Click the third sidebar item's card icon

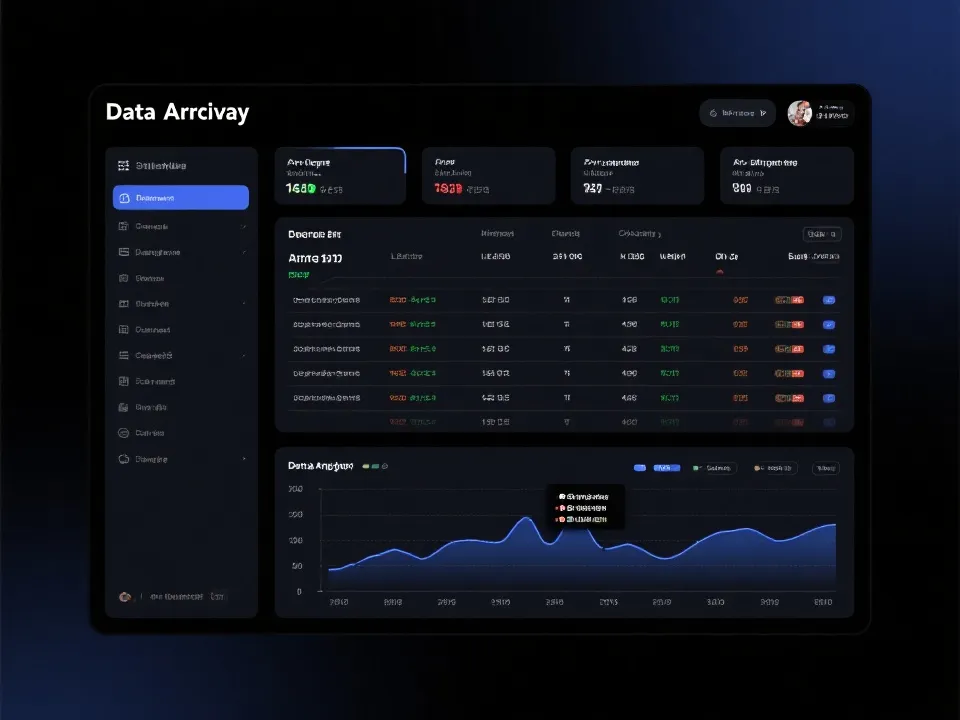pos(124,252)
